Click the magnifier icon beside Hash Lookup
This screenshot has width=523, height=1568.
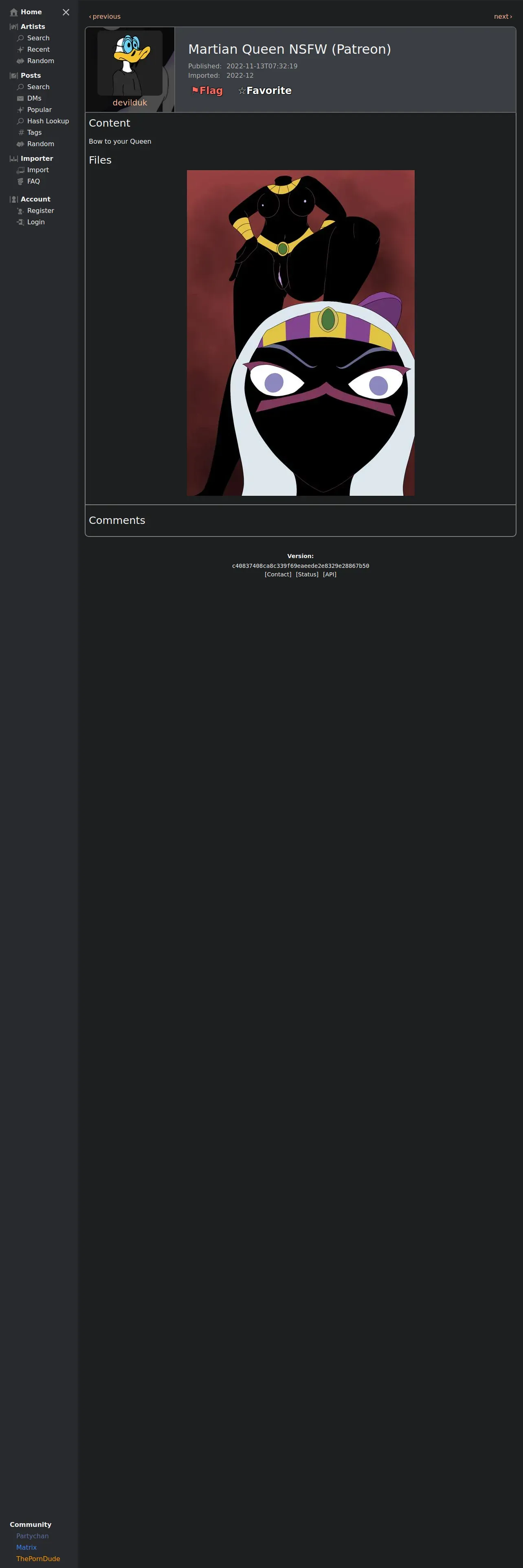click(21, 121)
